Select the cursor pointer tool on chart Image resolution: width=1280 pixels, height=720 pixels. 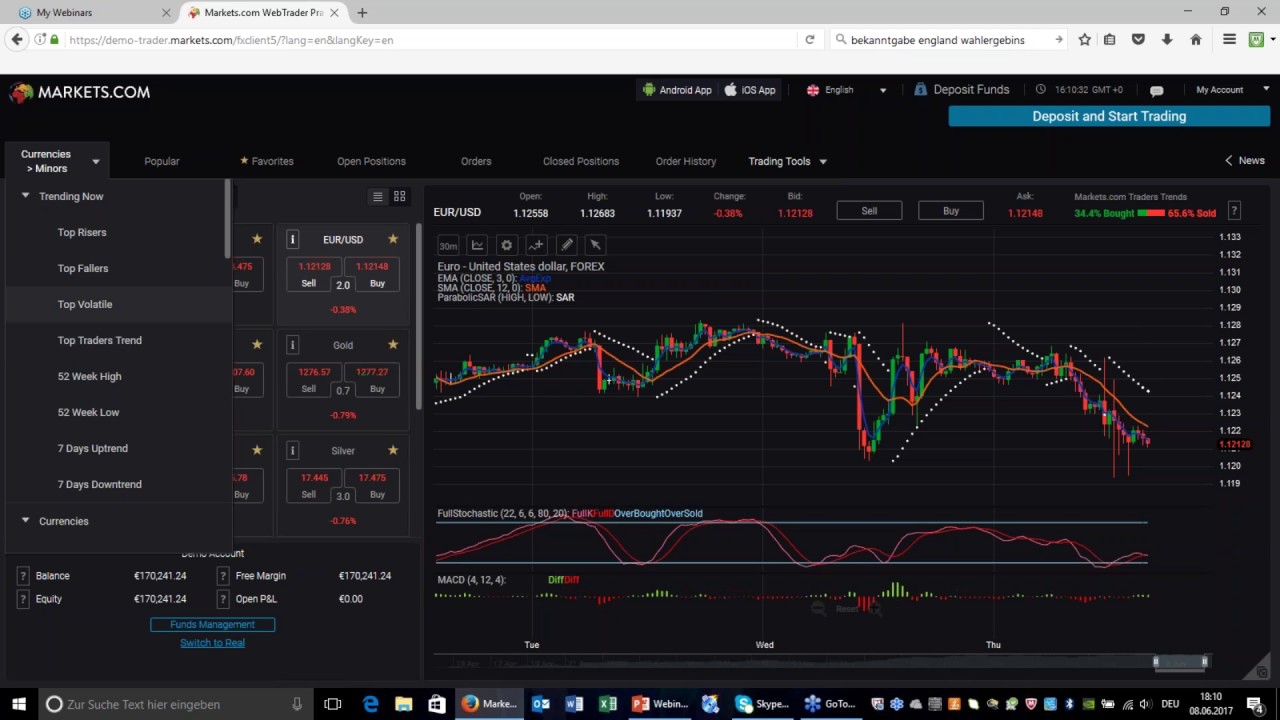pos(596,245)
